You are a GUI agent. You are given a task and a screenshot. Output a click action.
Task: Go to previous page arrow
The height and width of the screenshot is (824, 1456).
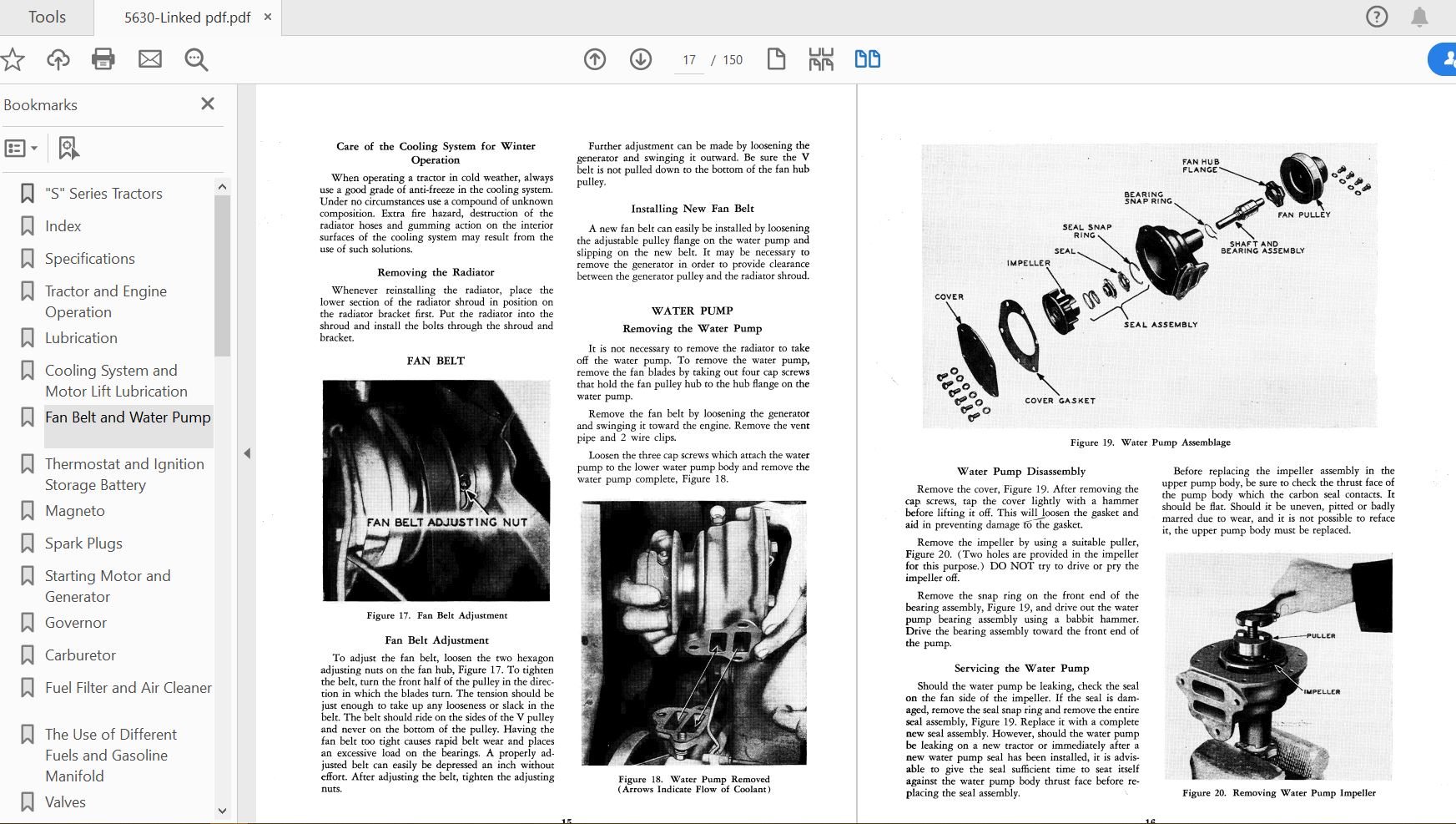[x=595, y=59]
